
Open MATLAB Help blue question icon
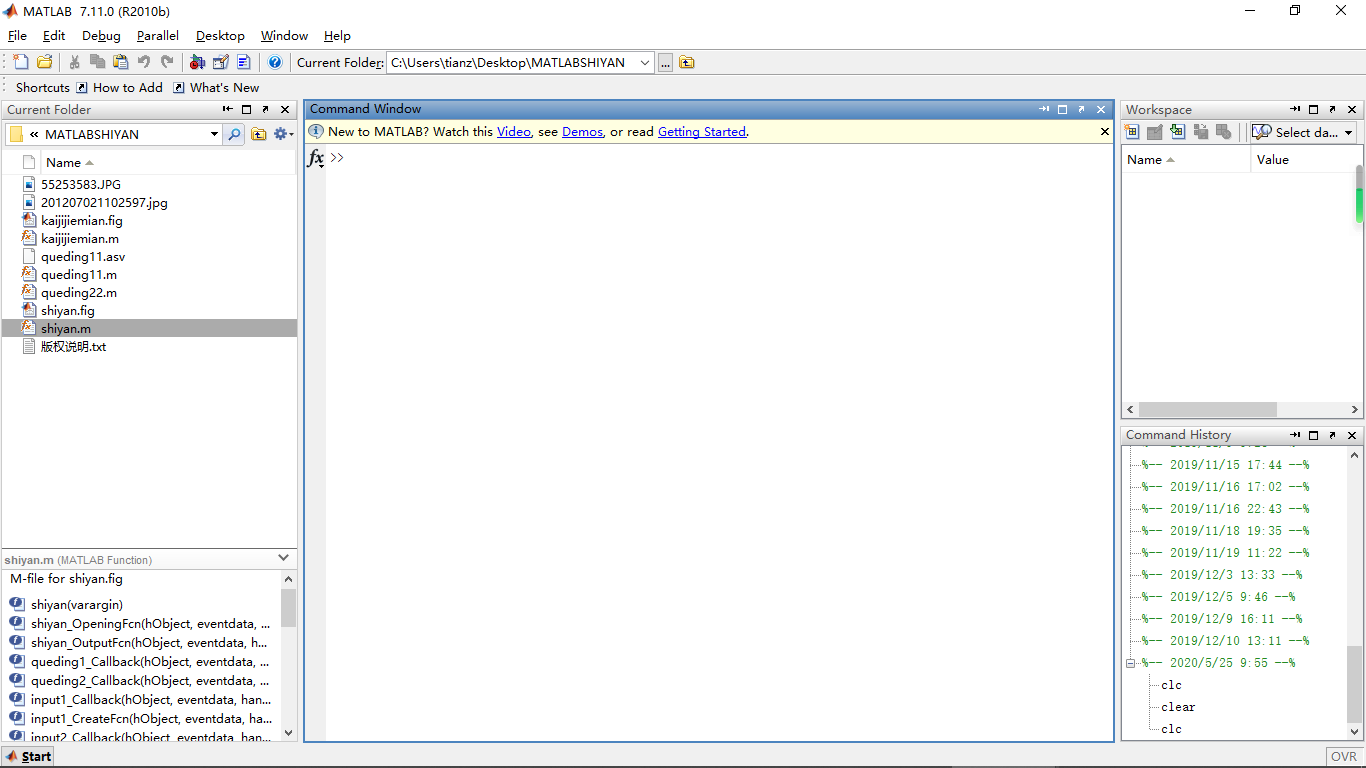point(275,62)
